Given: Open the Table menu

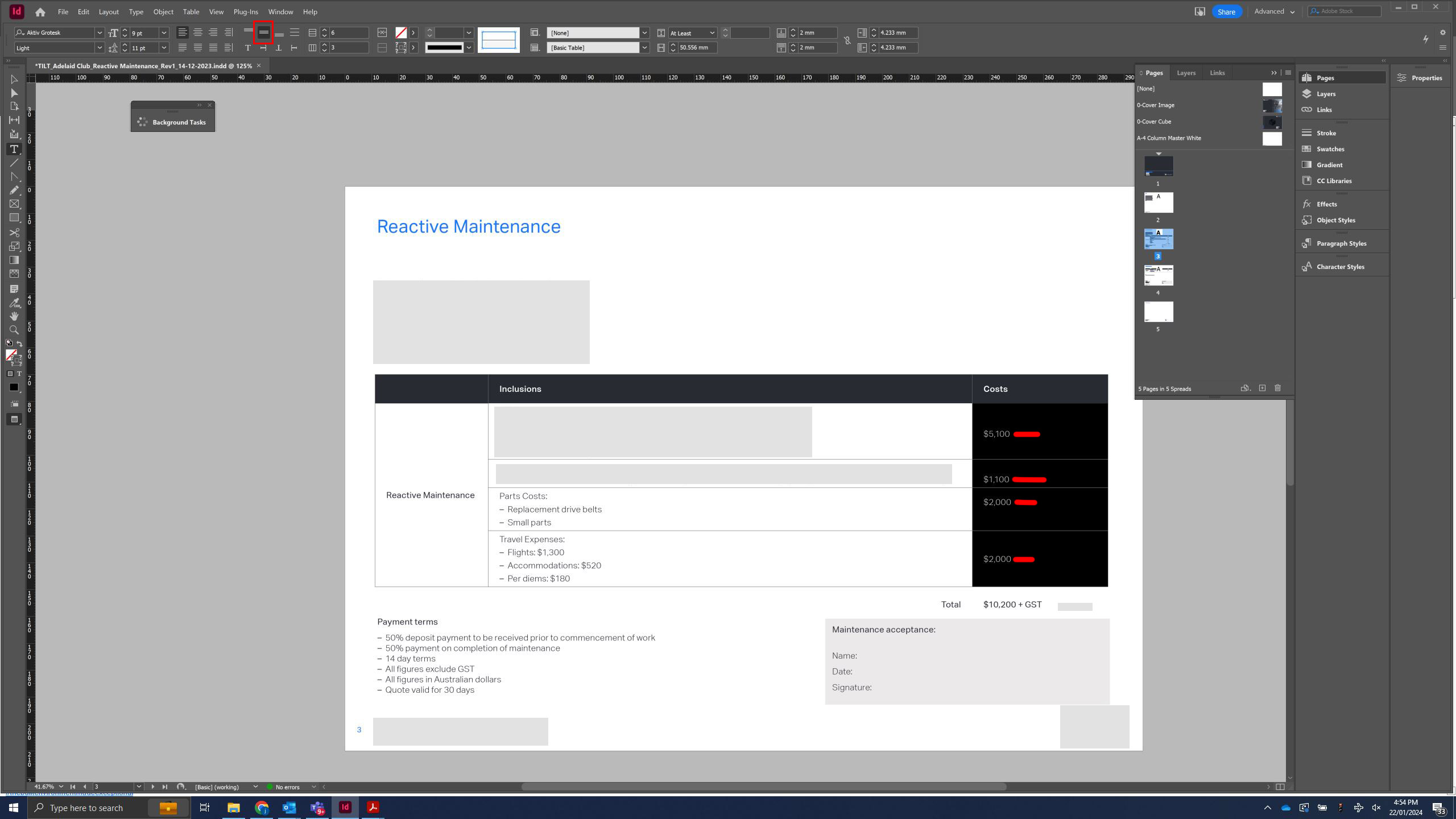Looking at the screenshot, I should click(191, 11).
